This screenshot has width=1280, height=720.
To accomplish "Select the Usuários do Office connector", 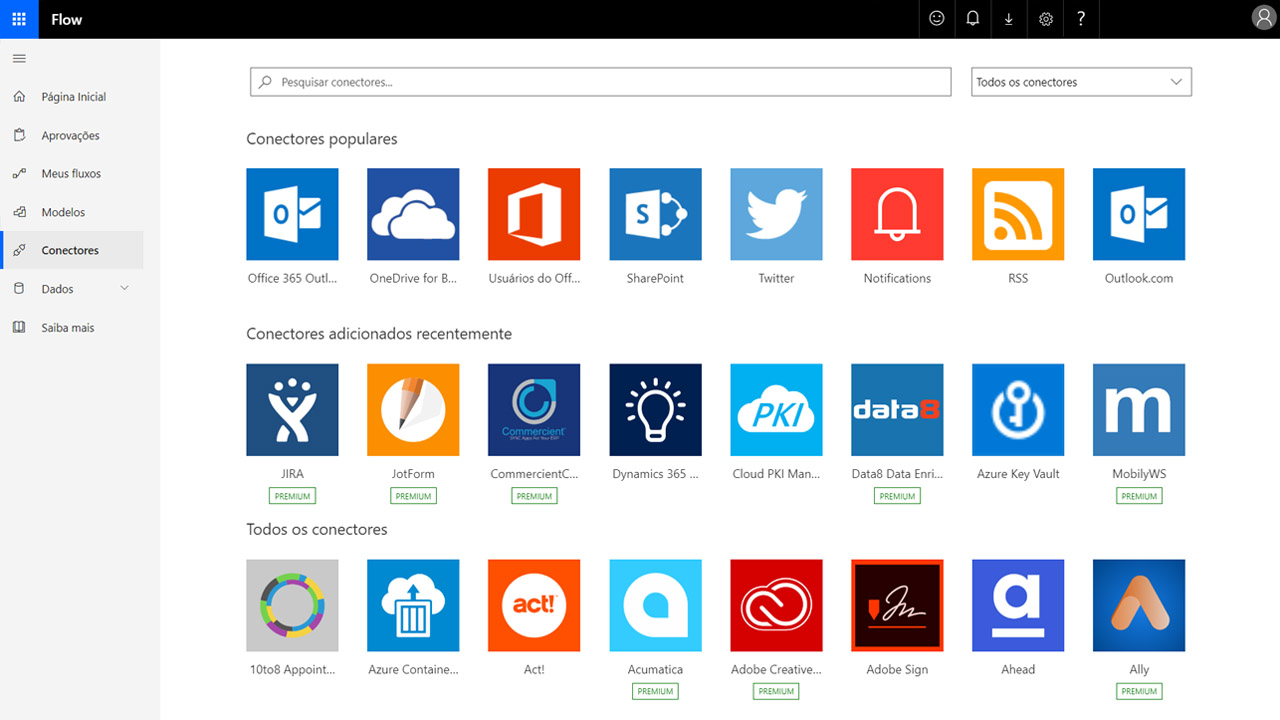I will (x=534, y=214).
